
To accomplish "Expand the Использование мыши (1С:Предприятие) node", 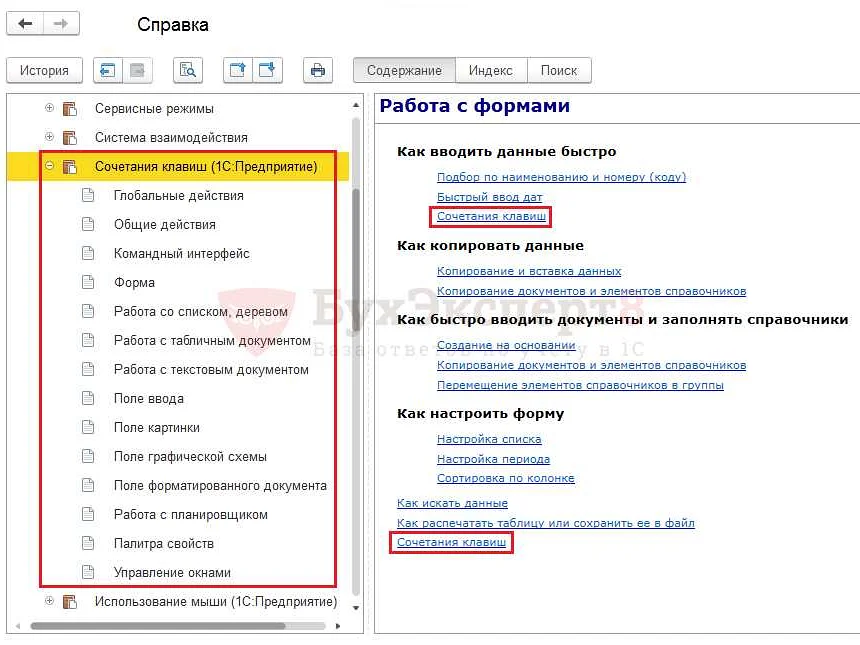I will (49, 601).
